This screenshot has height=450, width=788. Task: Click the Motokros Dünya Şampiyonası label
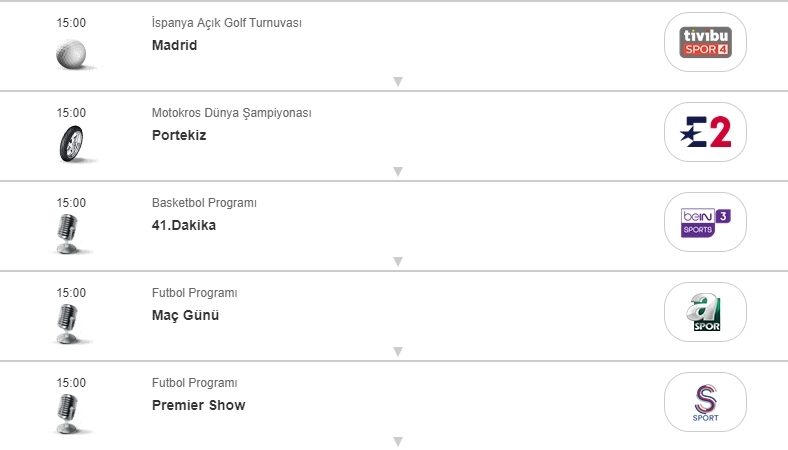coord(231,113)
